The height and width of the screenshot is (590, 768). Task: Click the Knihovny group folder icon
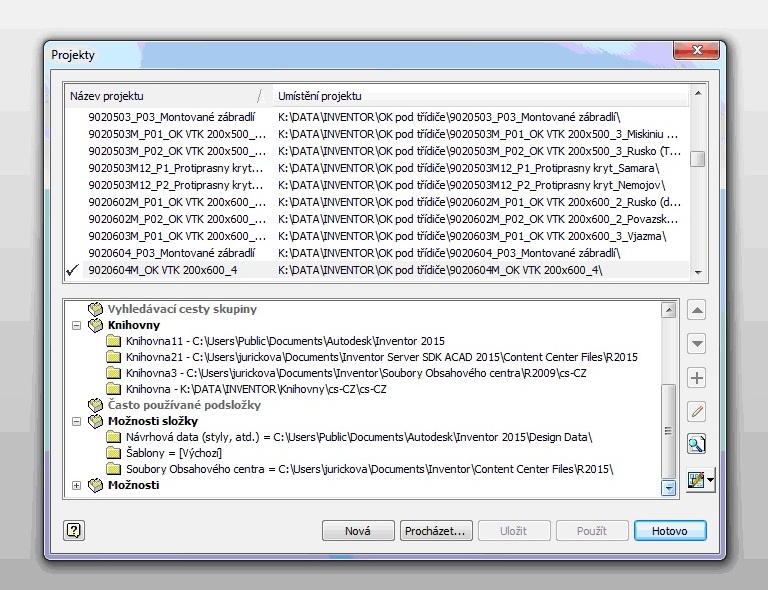point(96,325)
